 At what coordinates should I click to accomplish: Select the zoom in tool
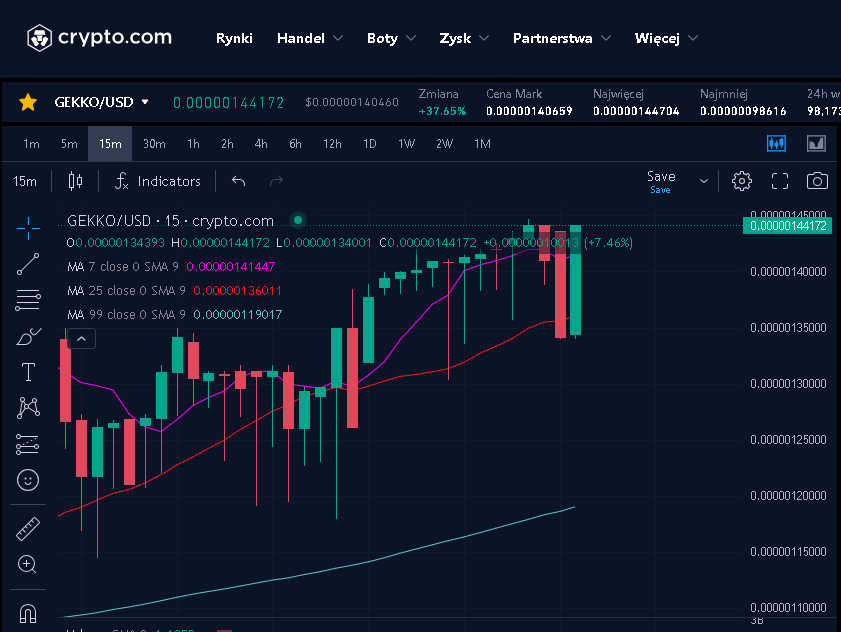tap(27, 564)
